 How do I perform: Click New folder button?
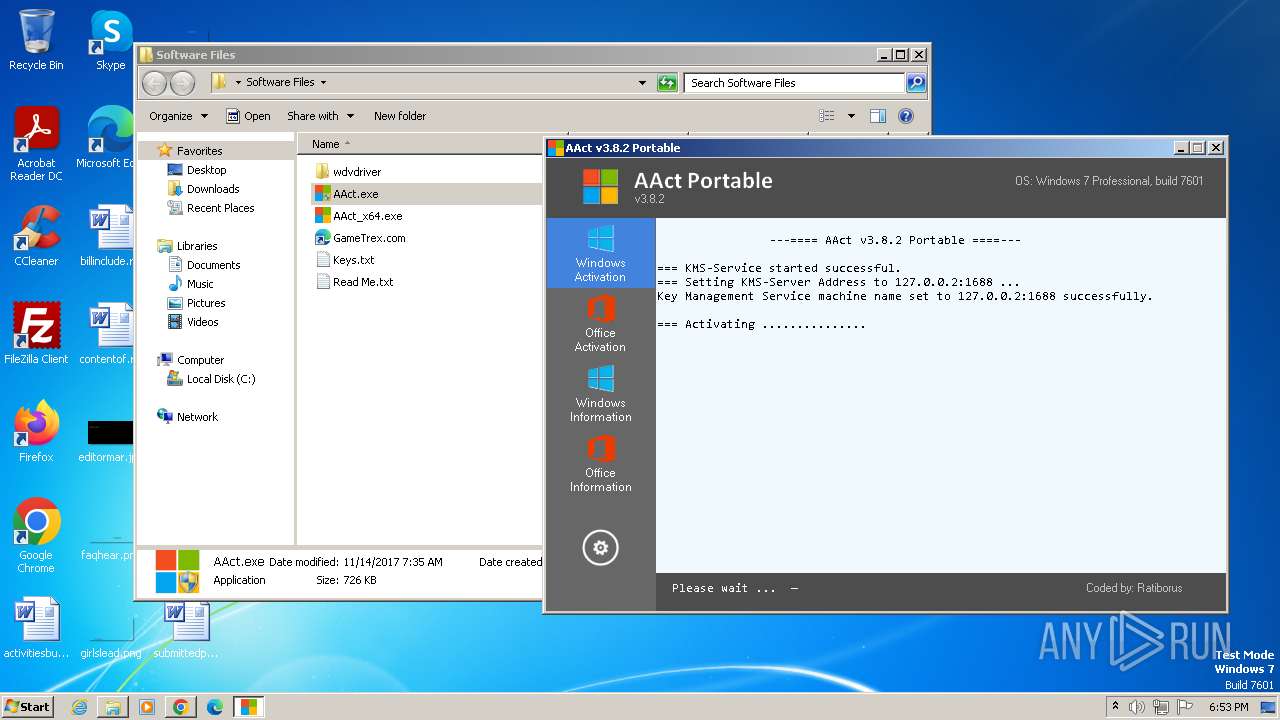click(x=400, y=116)
